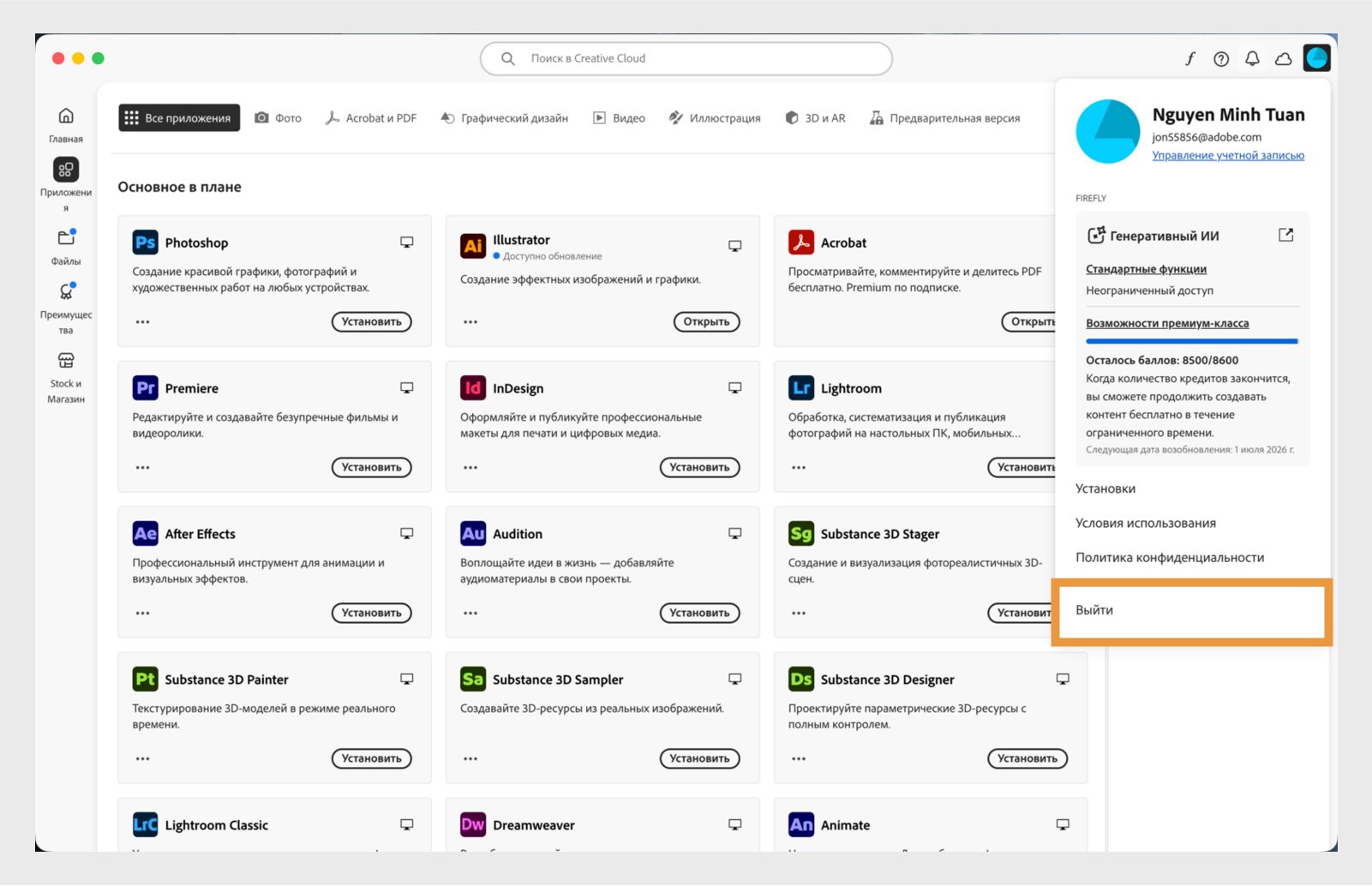Open the more options dots for Premiere
The height and width of the screenshot is (886, 1372).
[x=142, y=468]
